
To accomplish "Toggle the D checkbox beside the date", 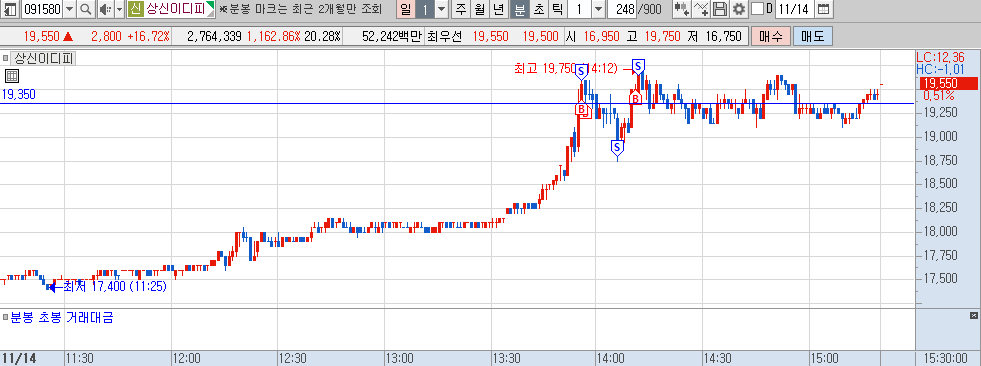I will point(757,9).
